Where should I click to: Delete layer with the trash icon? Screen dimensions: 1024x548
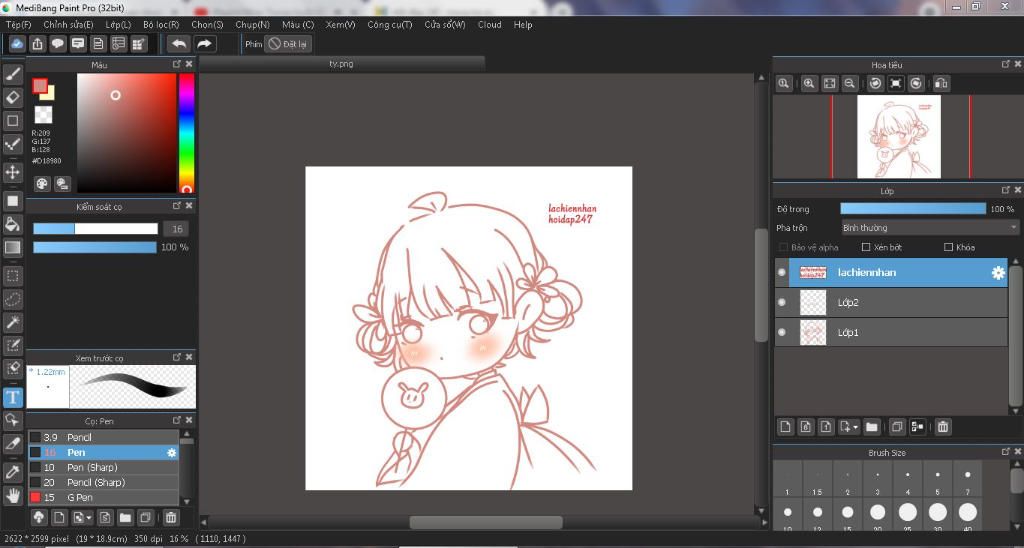942,427
